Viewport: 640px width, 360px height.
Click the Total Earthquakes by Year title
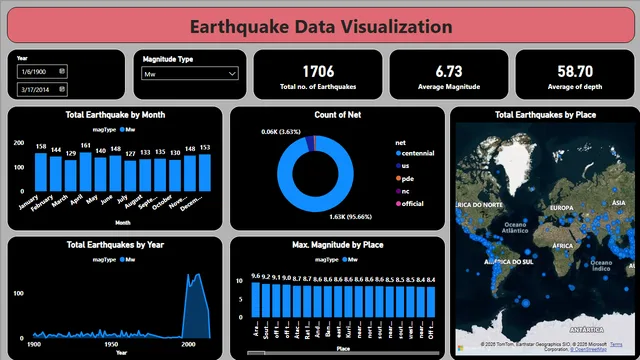pos(115,245)
